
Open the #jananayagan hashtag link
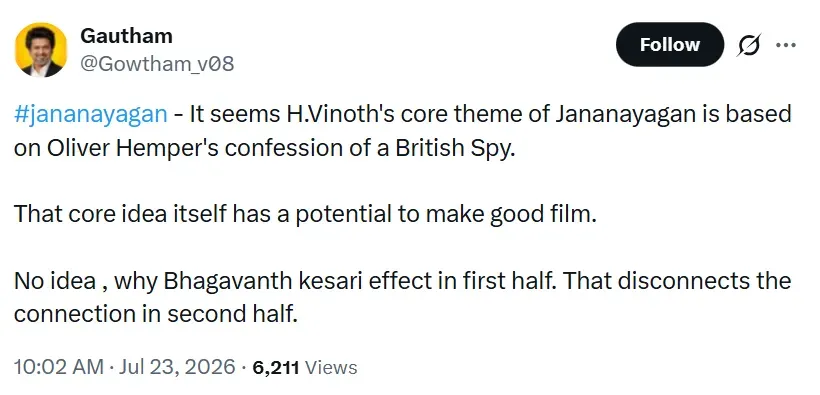pyautogui.click(x=91, y=115)
